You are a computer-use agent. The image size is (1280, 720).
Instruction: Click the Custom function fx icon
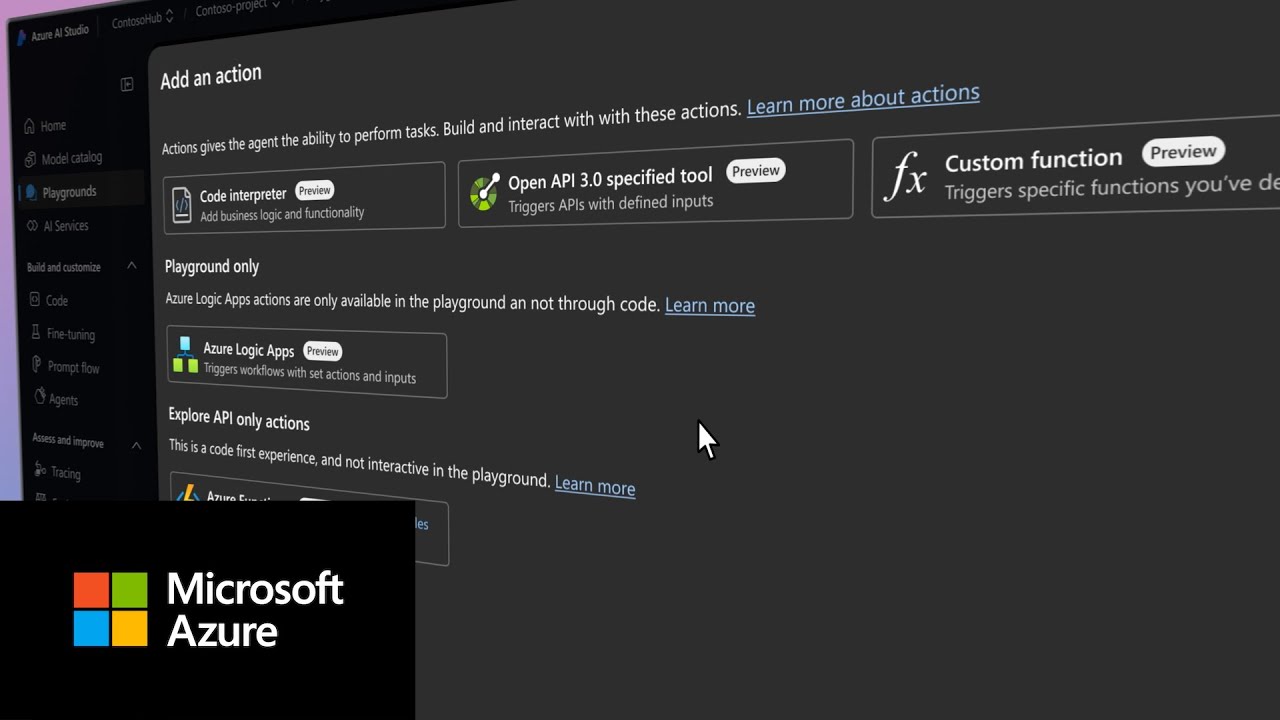point(907,175)
